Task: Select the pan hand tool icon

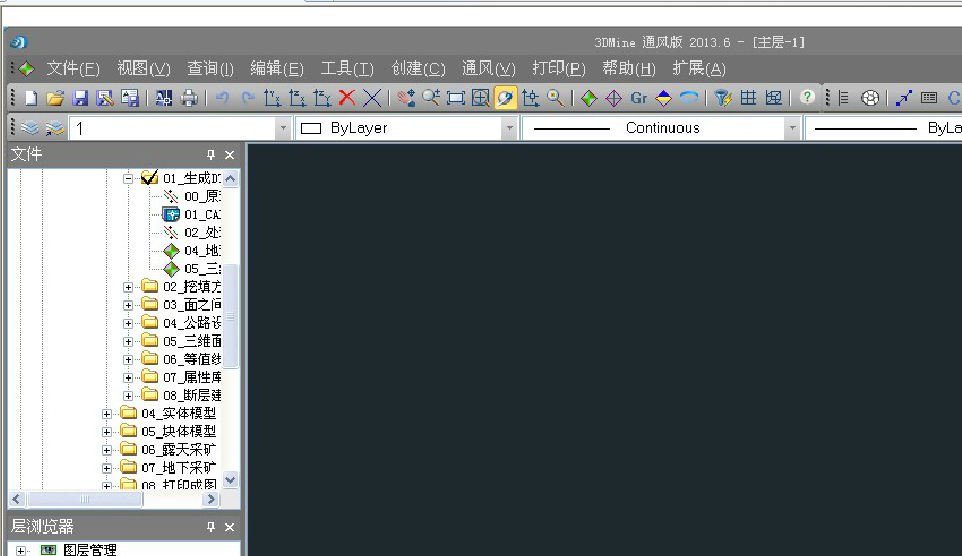Action: point(406,98)
